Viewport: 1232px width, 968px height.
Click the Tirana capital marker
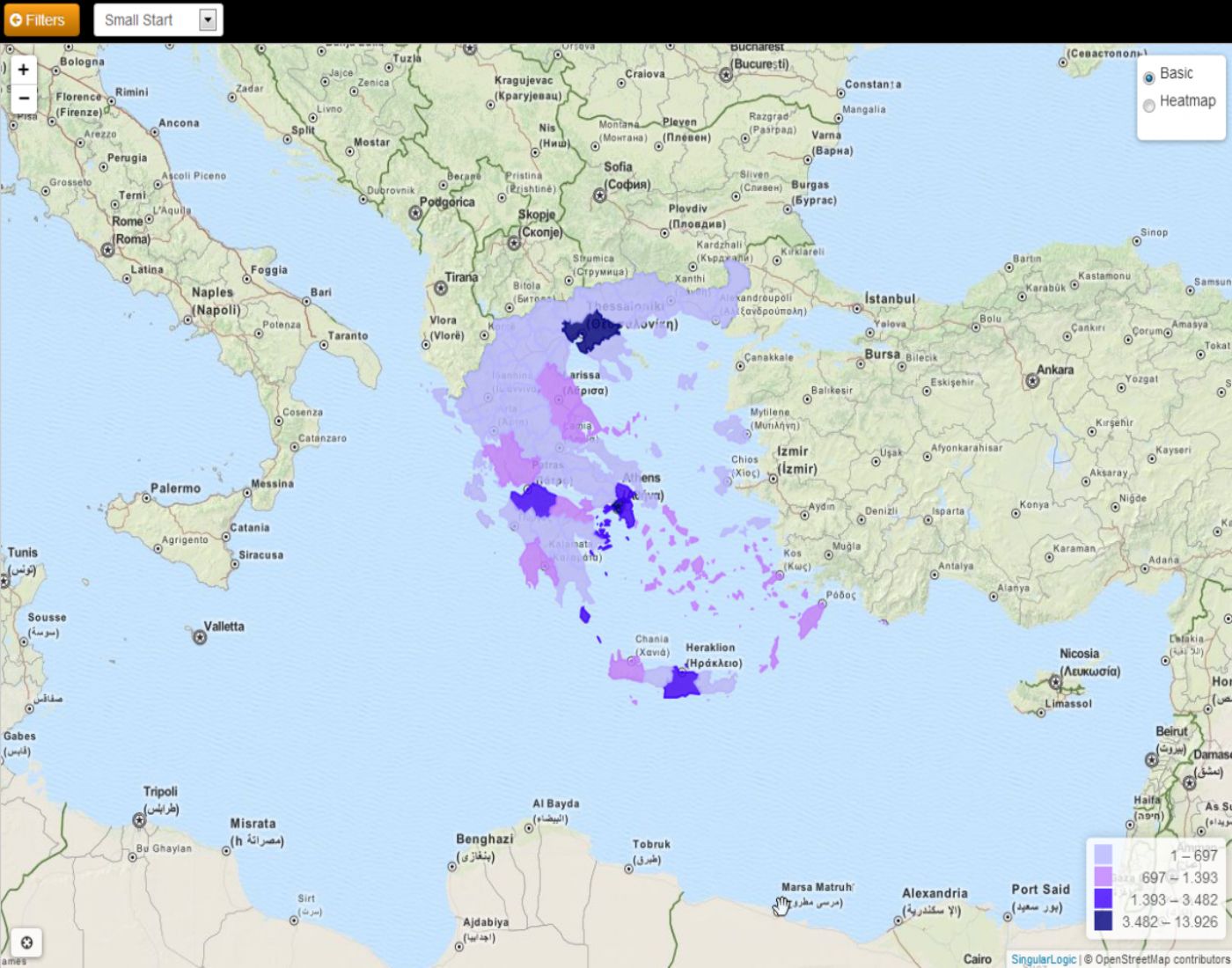click(x=441, y=288)
